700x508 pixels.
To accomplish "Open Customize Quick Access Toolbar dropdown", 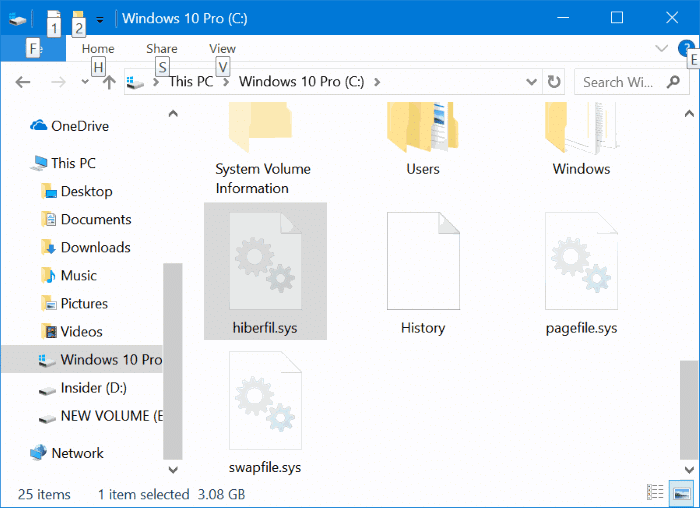I will [x=100, y=19].
